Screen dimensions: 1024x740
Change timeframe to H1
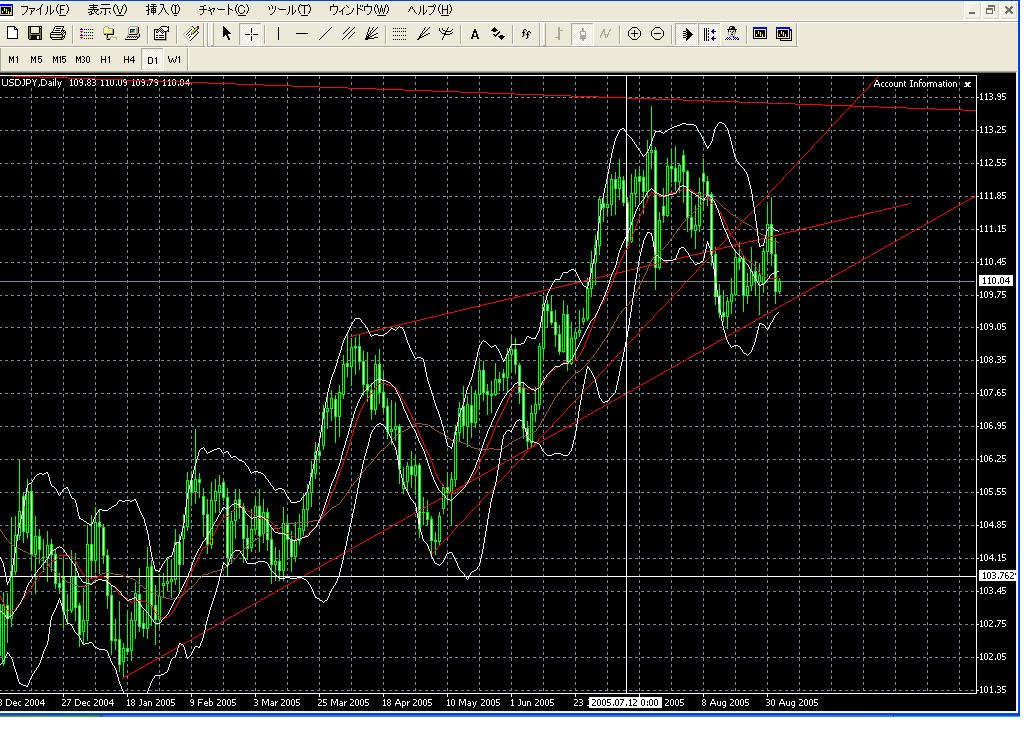104,59
